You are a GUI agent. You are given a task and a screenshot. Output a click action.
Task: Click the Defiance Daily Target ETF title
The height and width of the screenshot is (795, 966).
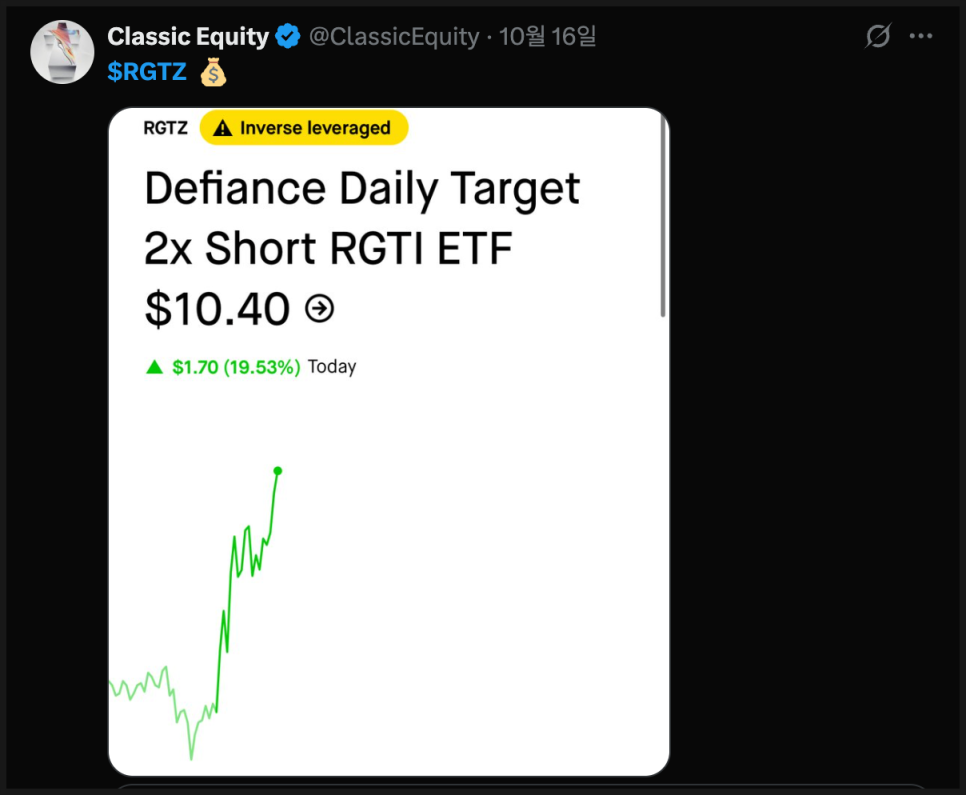(x=362, y=218)
